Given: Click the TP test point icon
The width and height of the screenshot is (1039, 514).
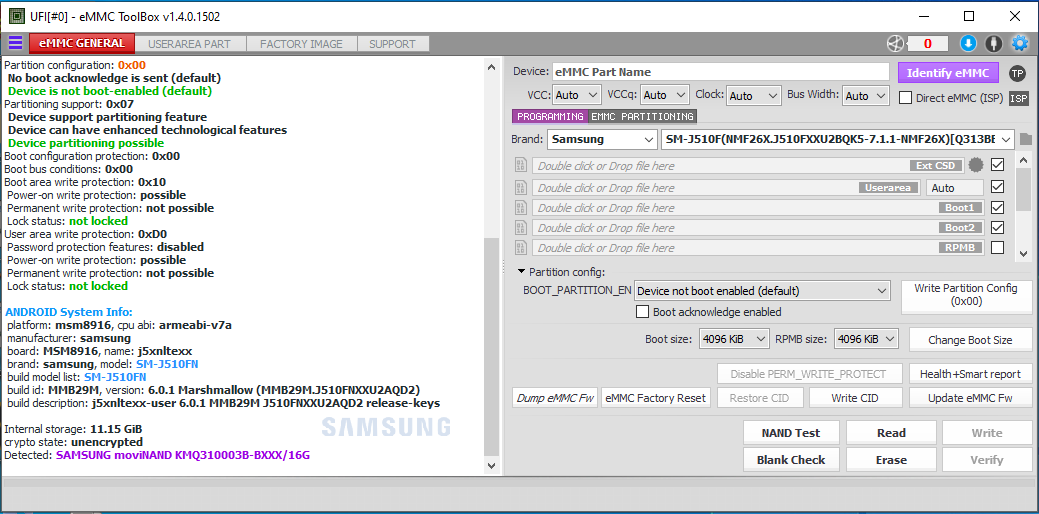Looking at the screenshot, I should pyautogui.click(x=1017, y=73).
